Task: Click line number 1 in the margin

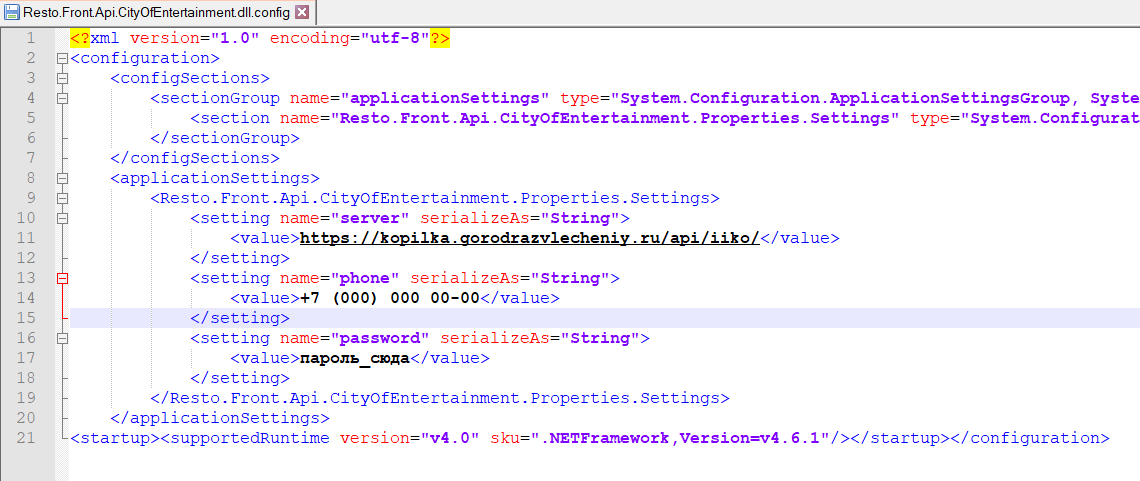Action: [30, 38]
